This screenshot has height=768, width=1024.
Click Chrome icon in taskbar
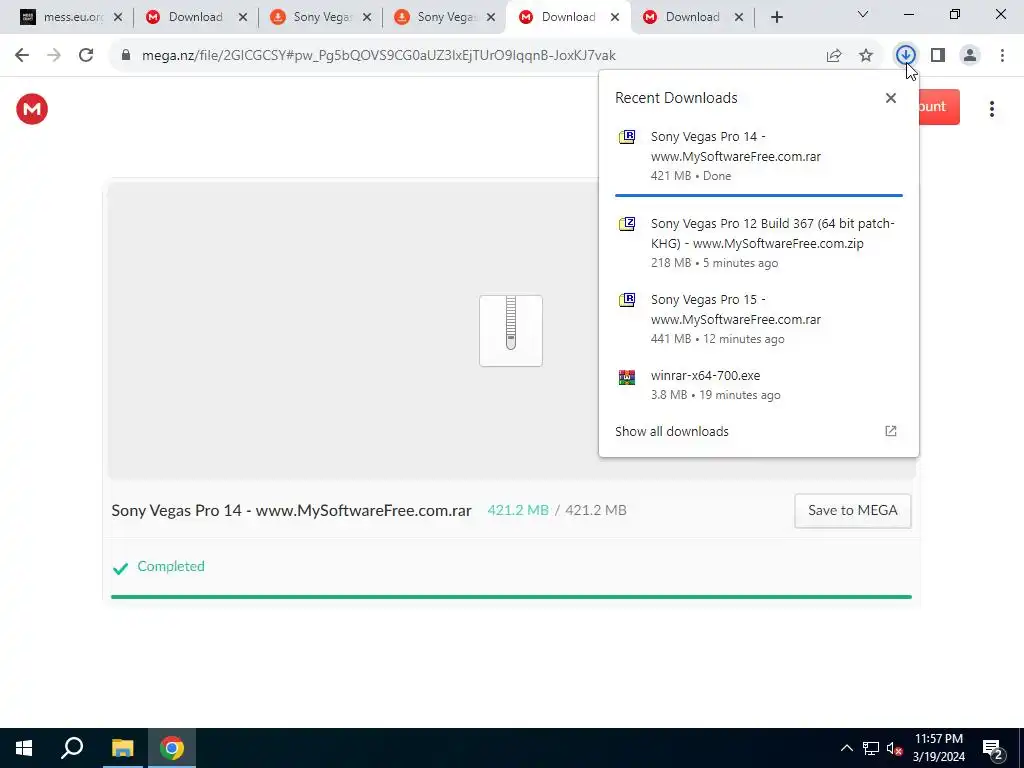tap(172, 748)
